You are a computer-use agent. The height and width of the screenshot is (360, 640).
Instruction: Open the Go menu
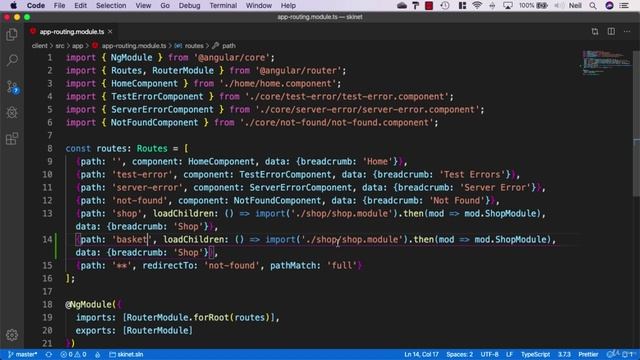pos(165,5)
